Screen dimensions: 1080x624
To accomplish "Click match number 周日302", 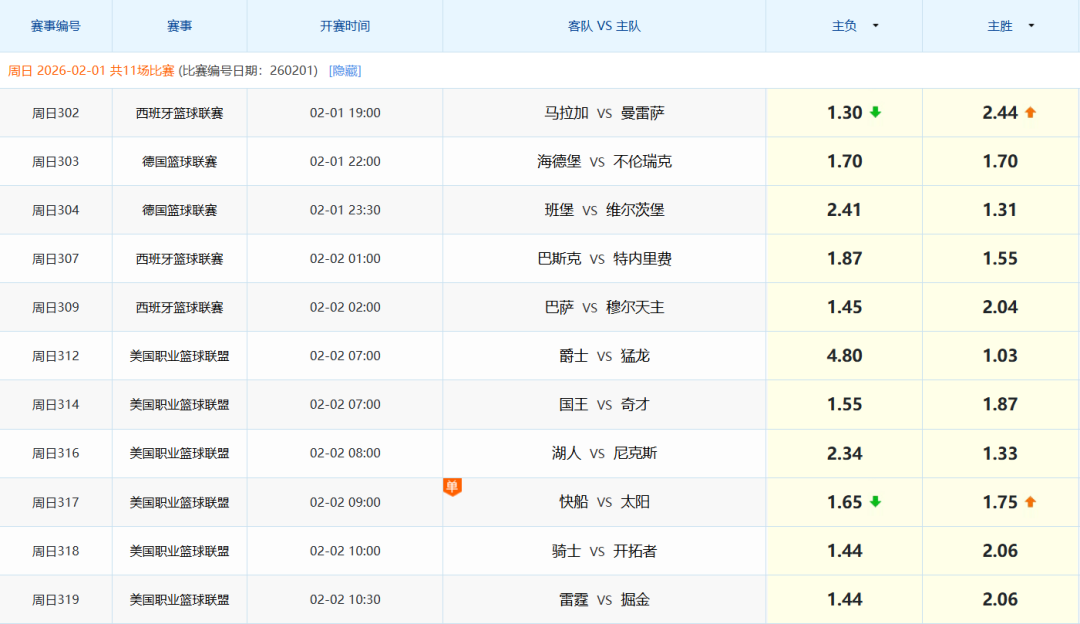I will click(x=56, y=113).
